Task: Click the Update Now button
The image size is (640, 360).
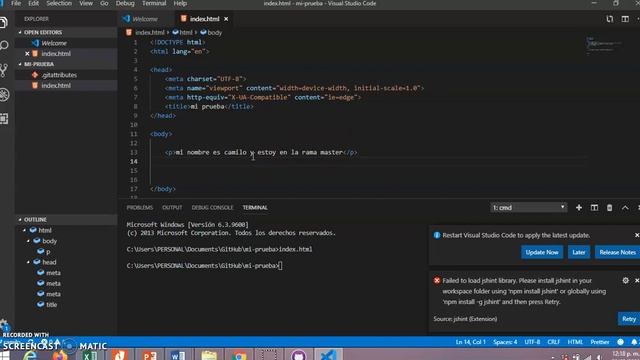Action: click(x=542, y=252)
